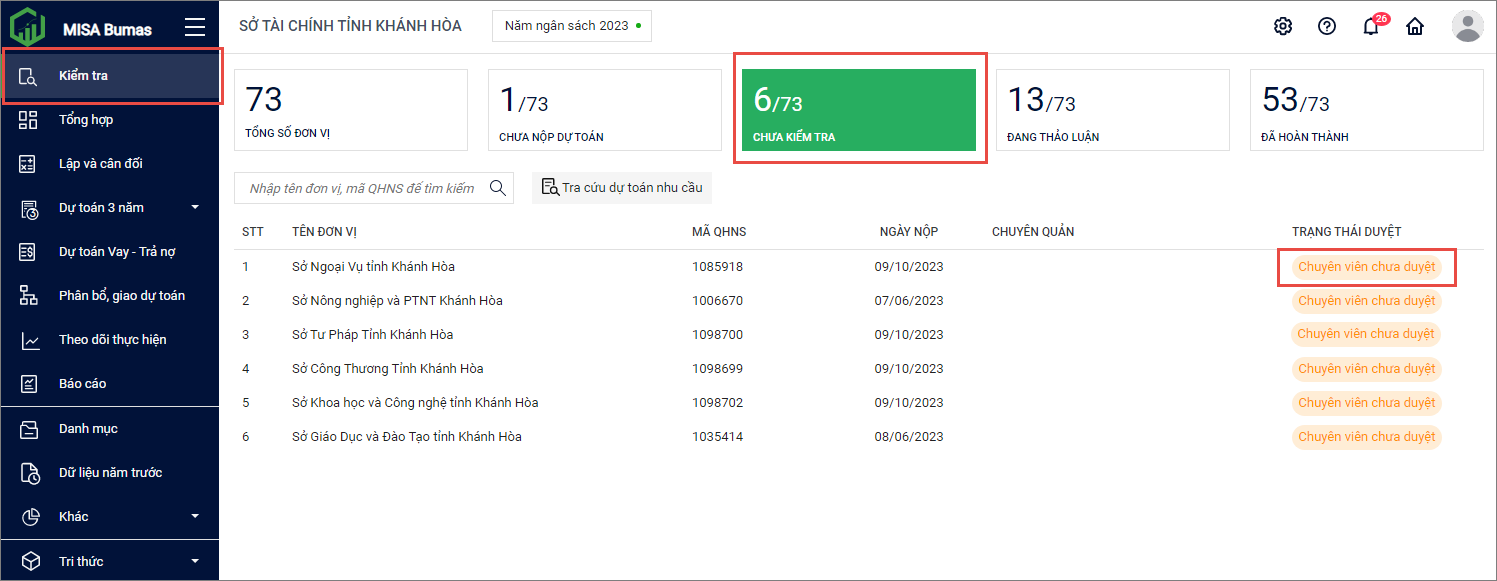Open the notifications bell
This screenshot has width=1497, height=581.
[x=1371, y=27]
